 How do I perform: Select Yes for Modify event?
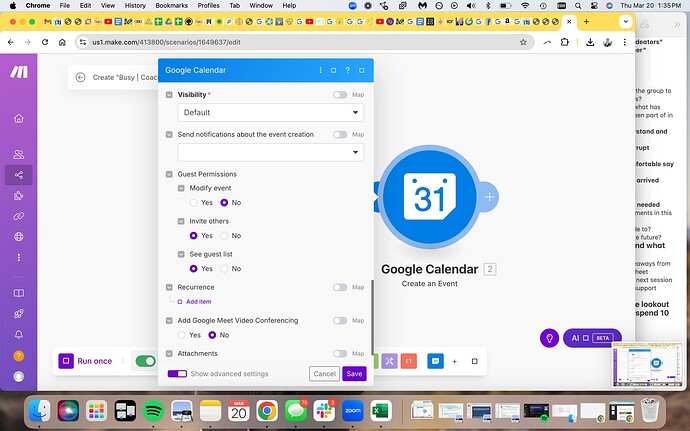point(194,203)
